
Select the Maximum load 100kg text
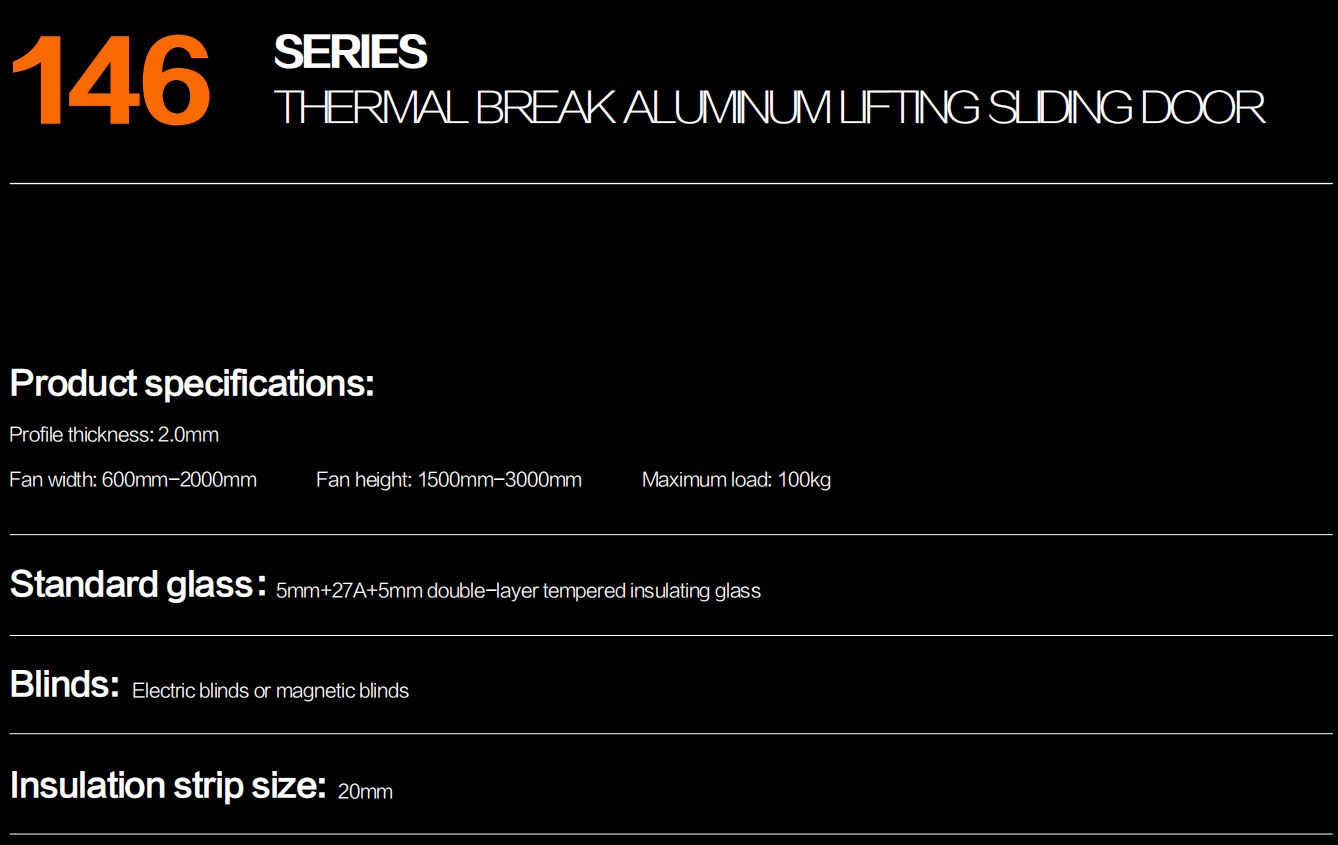(x=736, y=480)
